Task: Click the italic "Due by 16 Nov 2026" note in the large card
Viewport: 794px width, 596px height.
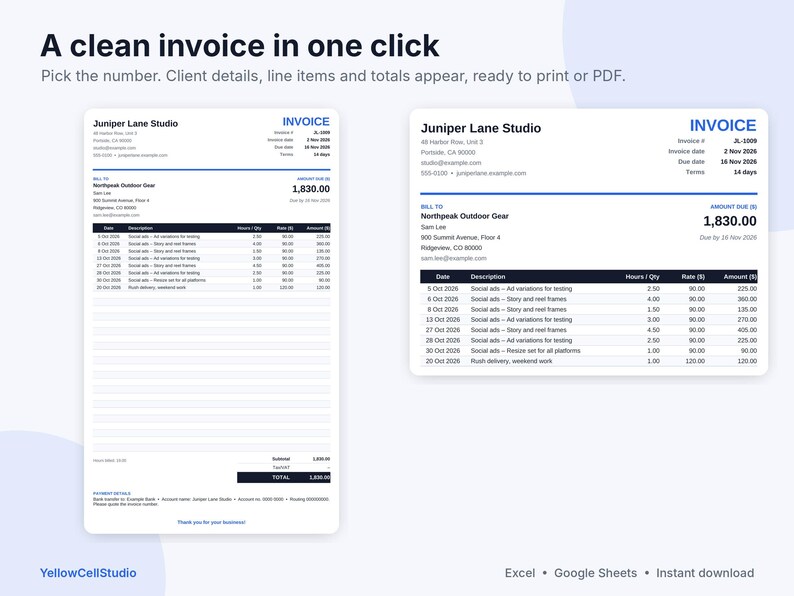Action: (728, 237)
